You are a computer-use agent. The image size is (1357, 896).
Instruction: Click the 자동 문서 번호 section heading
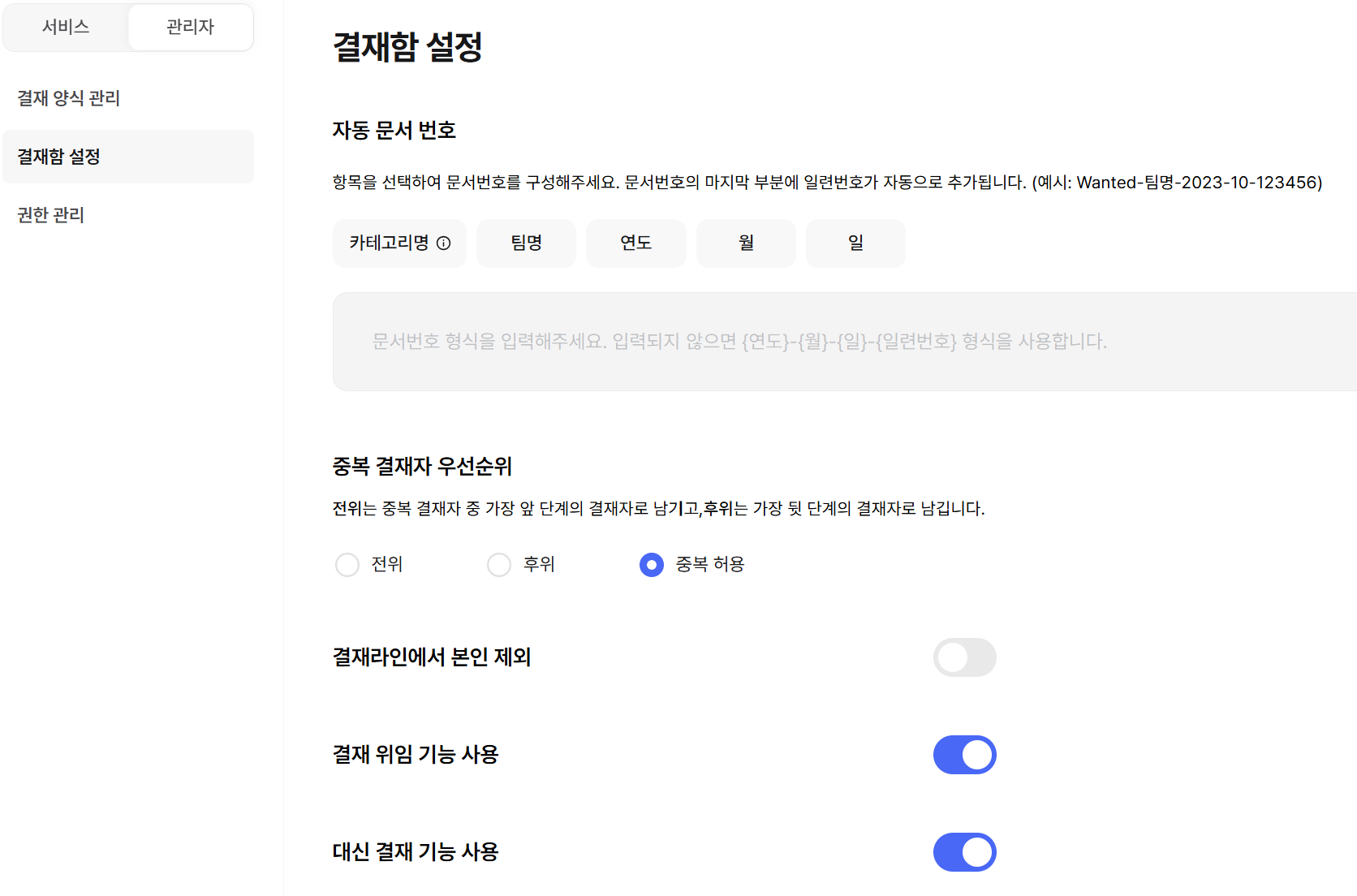pyautogui.click(x=394, y=131)
